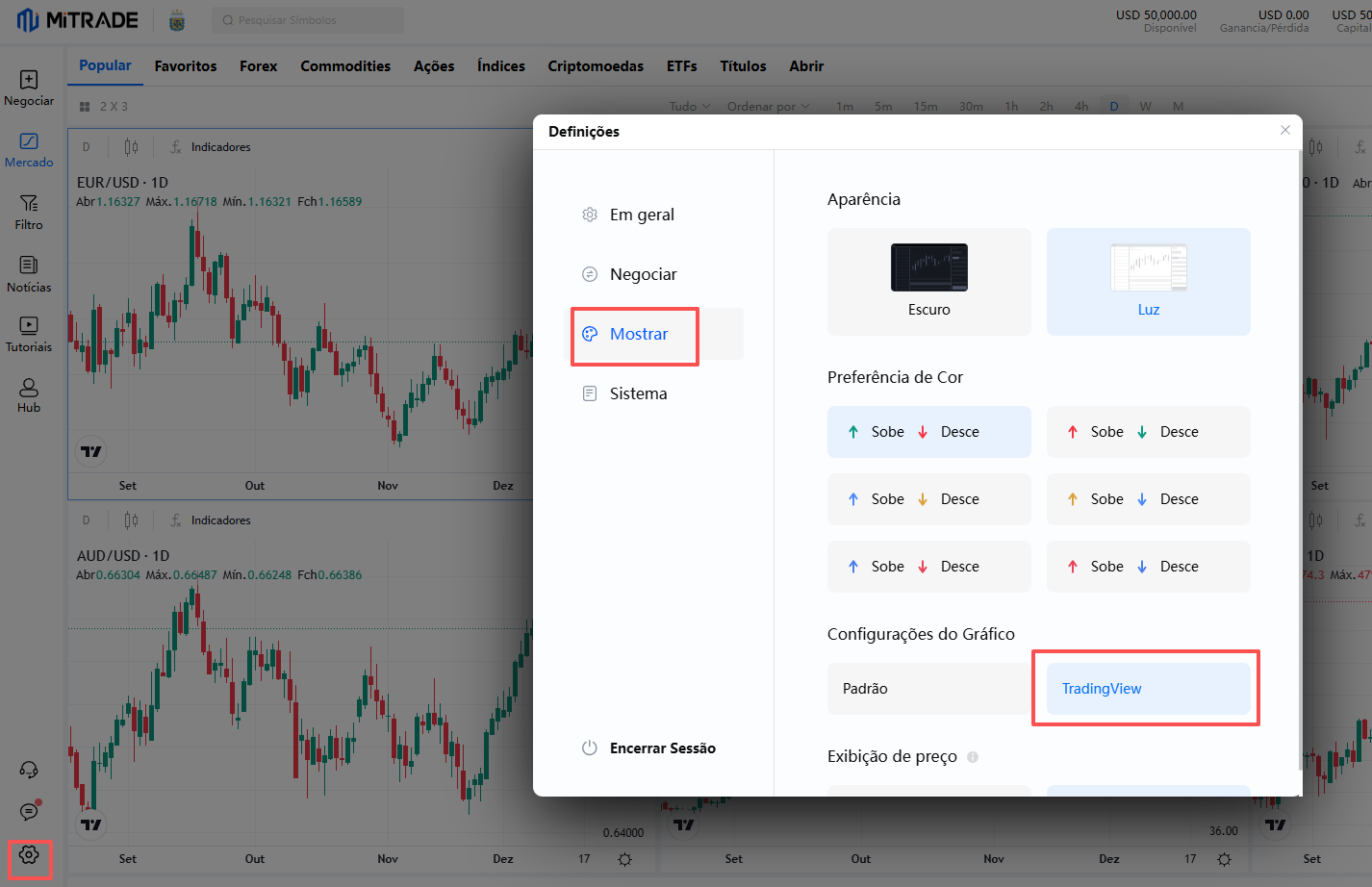Image resolution: width=1372 pixels, height=887 pixels.
Task: Expand the Ordenar por dropdown
Action: (x=768, y=107)
